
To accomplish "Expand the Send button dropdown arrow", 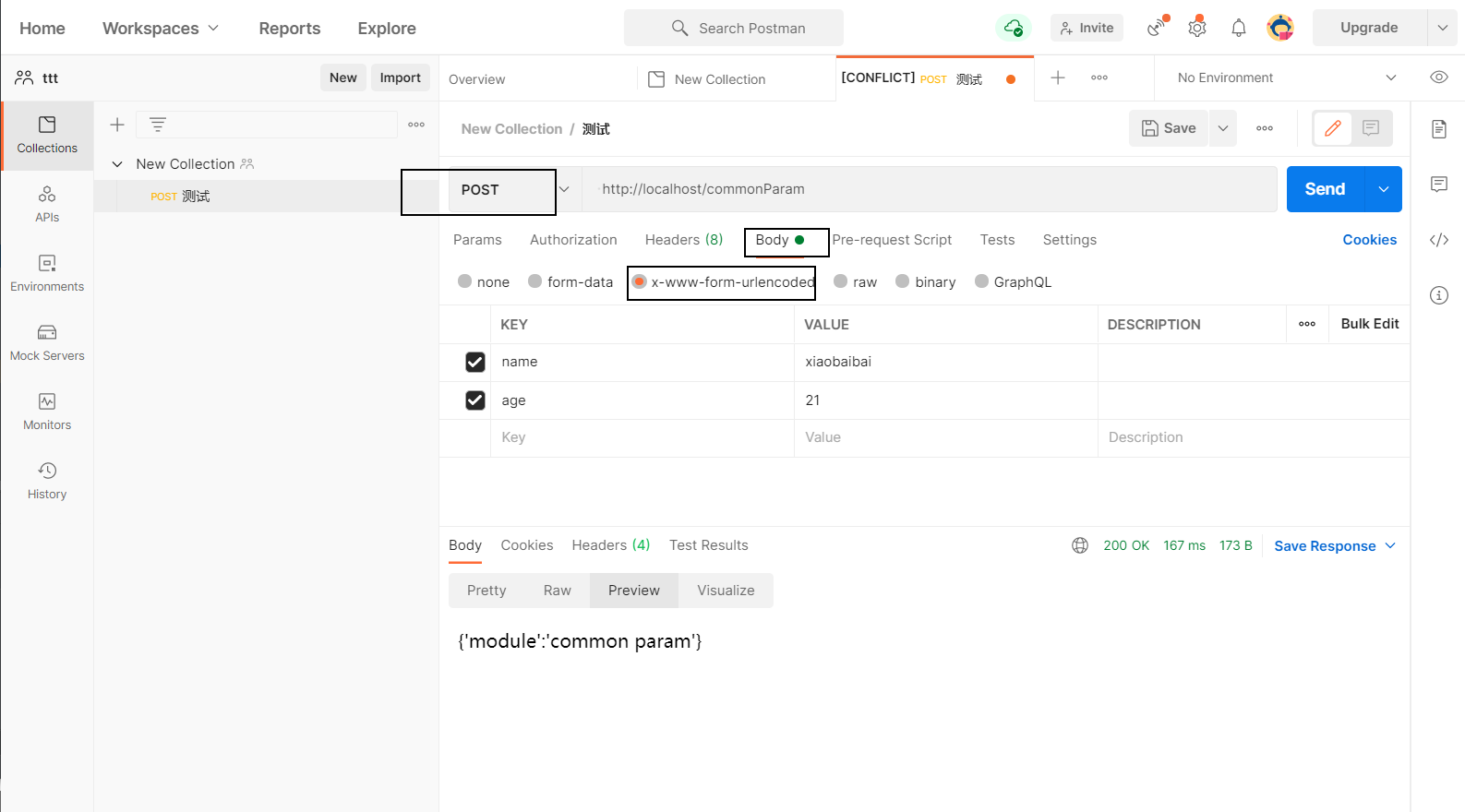I will point(1383,189).
